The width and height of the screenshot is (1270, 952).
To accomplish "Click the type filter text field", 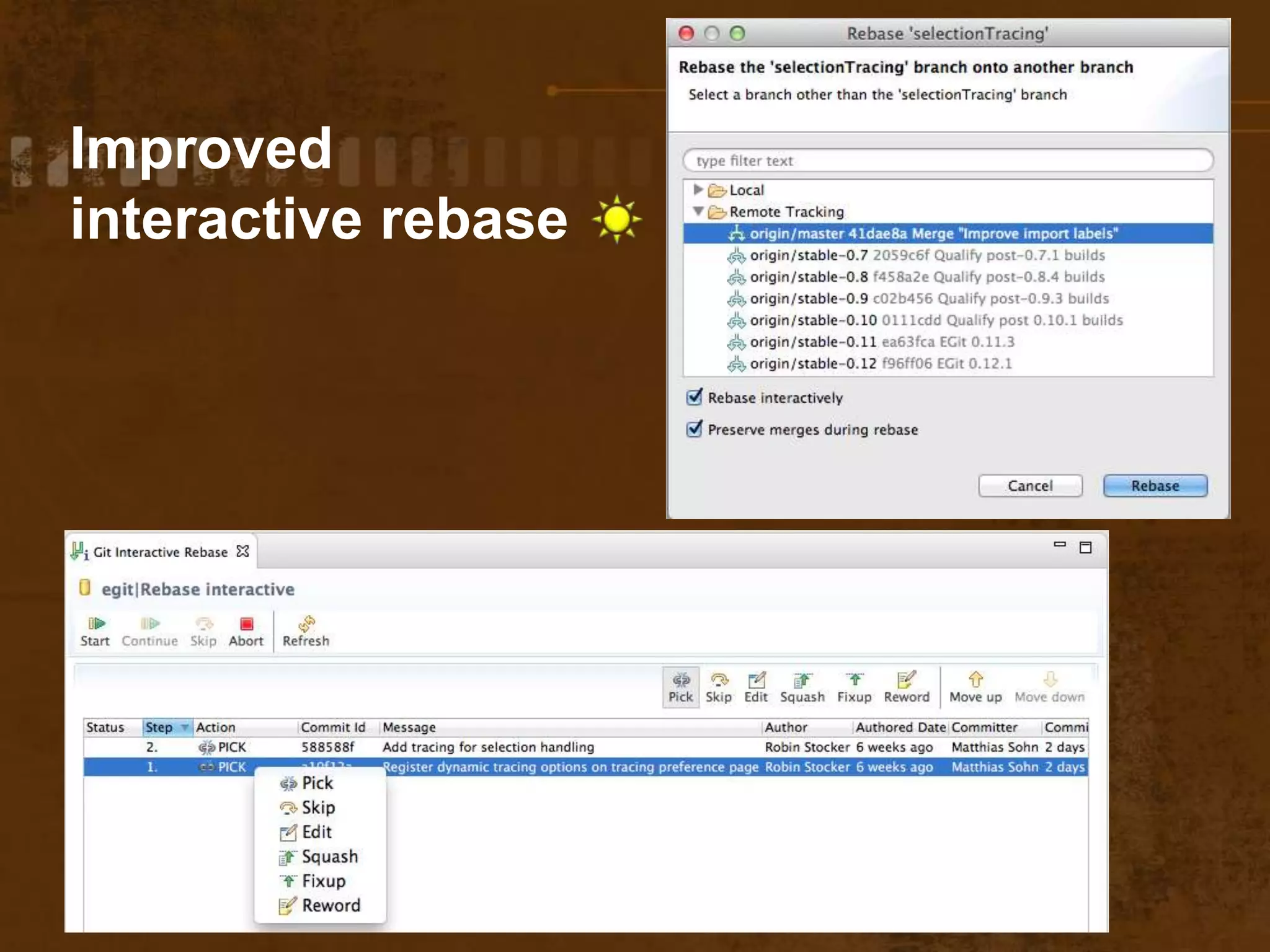I will coord(948,161).
